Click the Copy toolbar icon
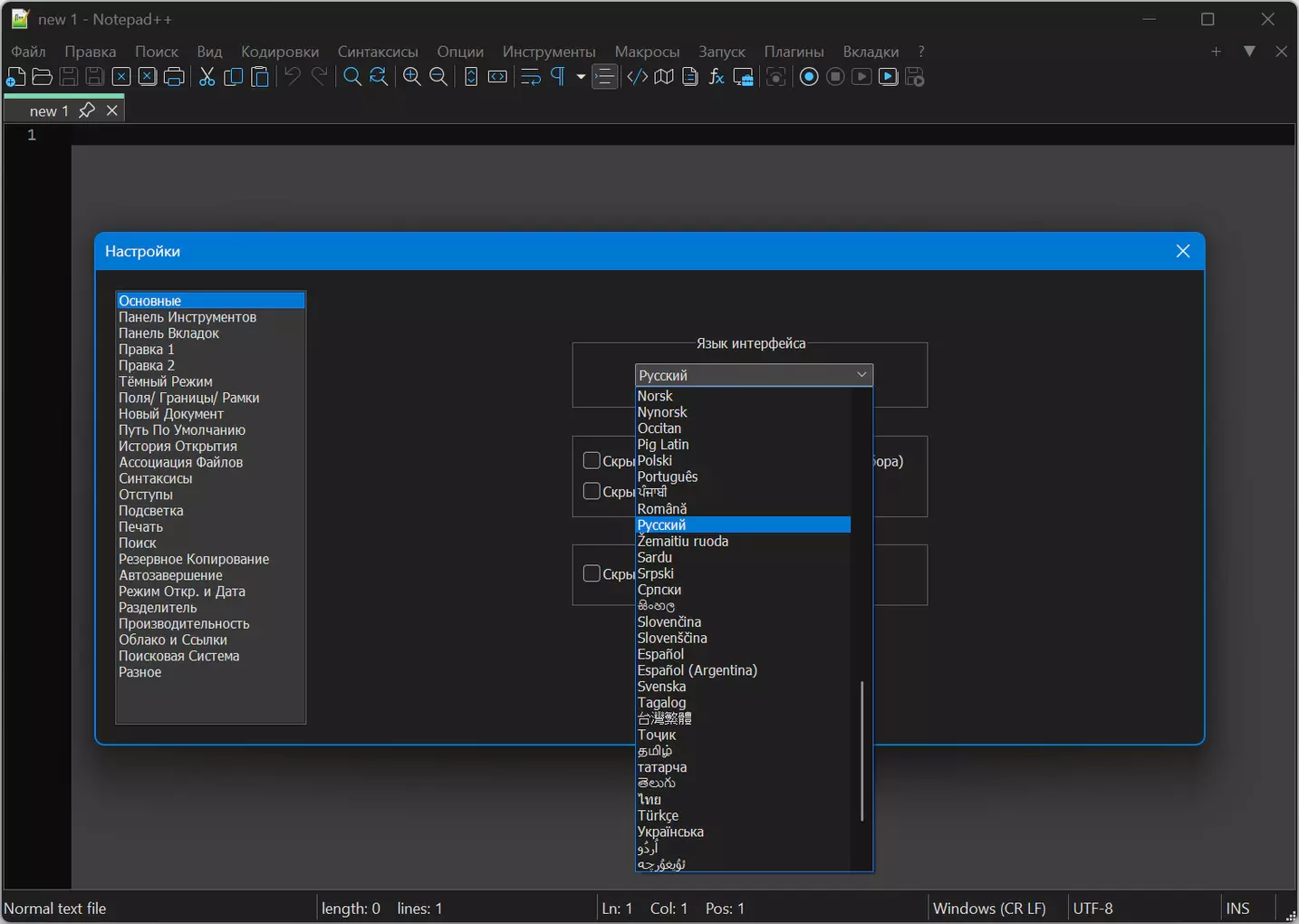 234,77
